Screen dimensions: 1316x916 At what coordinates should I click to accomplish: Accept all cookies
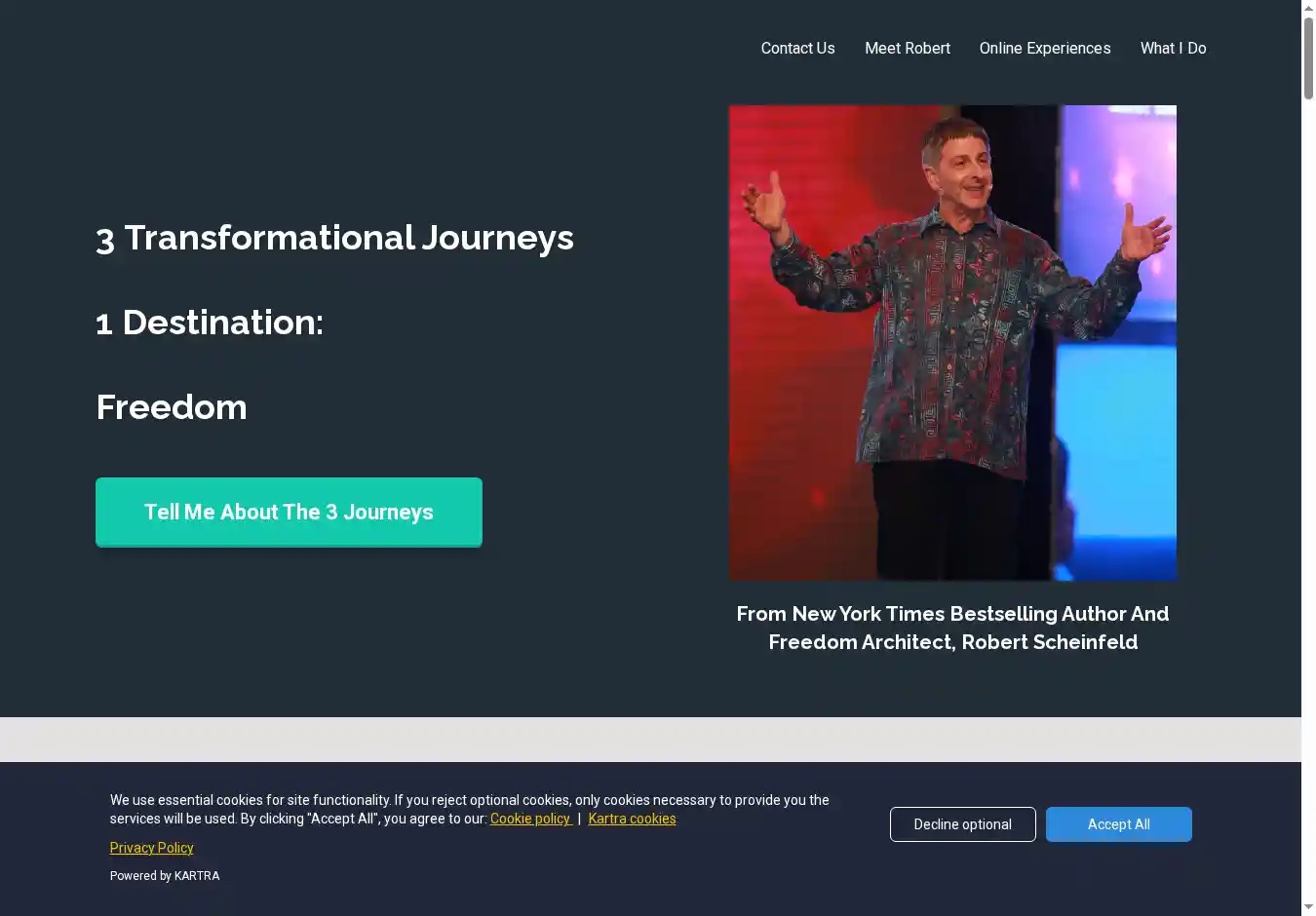pyautogui.click(x=1118, y=824)
